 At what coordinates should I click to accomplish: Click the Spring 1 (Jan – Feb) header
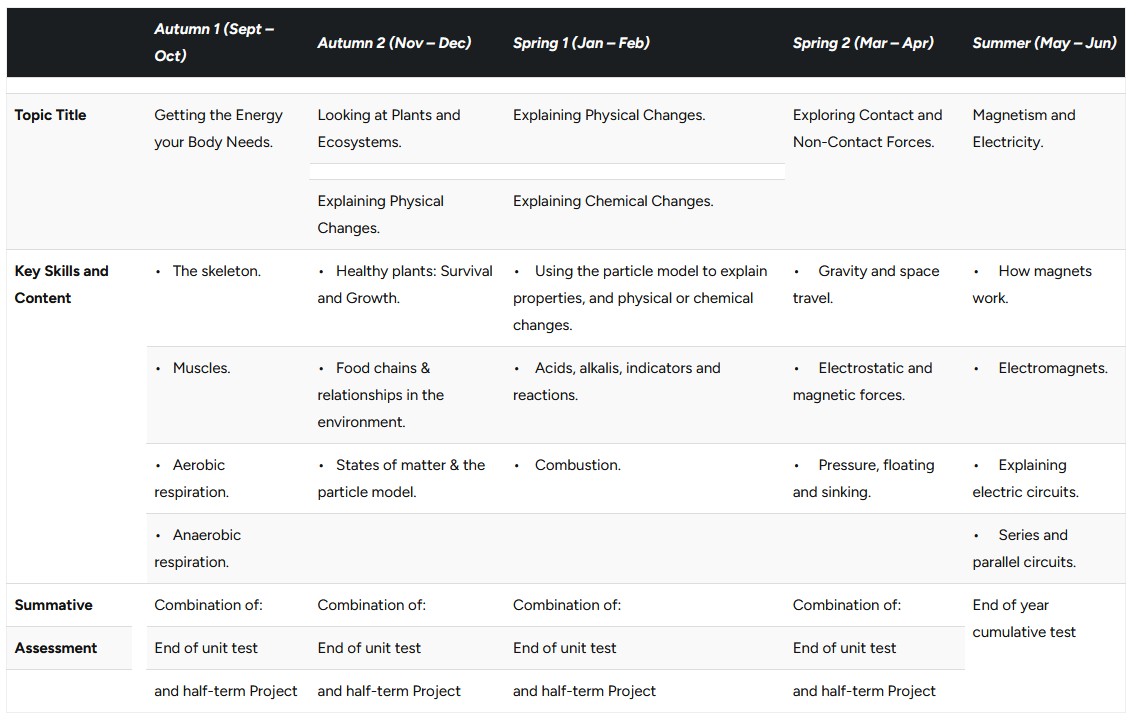581,43
